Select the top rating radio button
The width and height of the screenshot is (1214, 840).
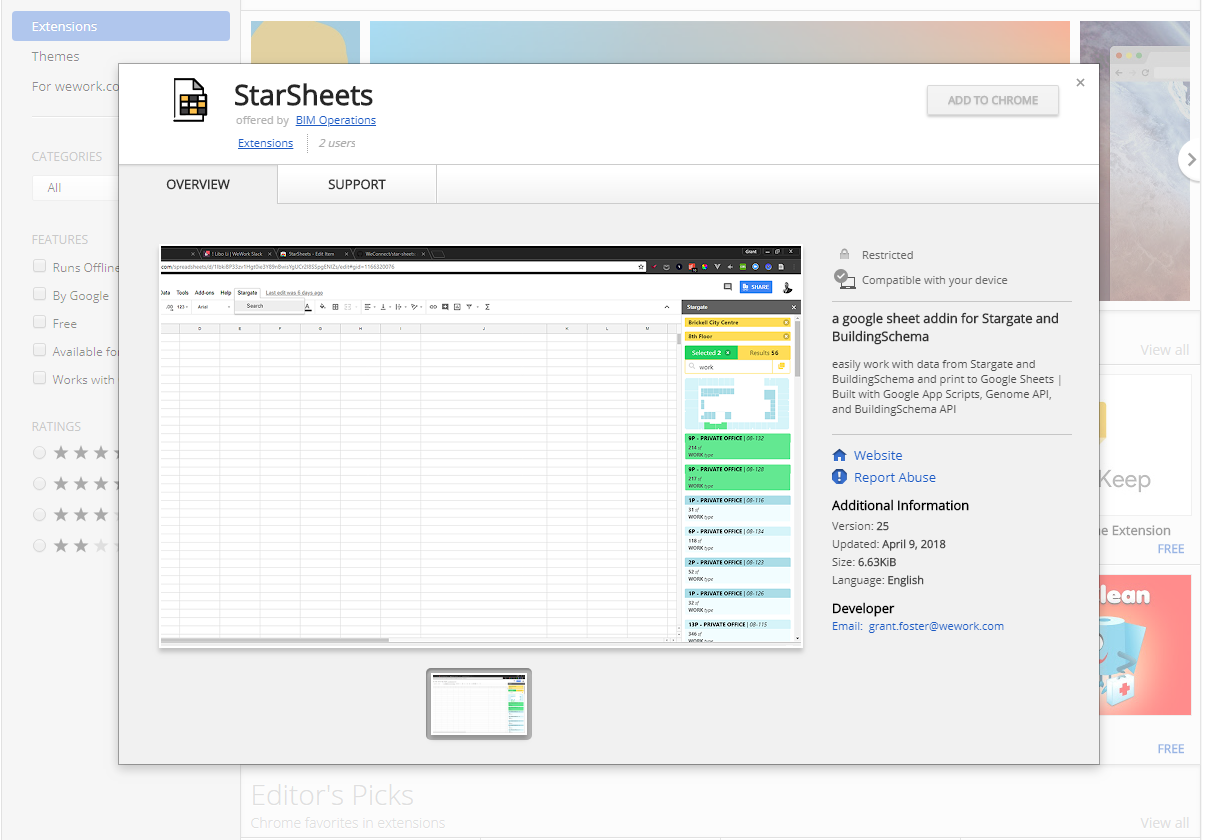[x=40, y=453]
